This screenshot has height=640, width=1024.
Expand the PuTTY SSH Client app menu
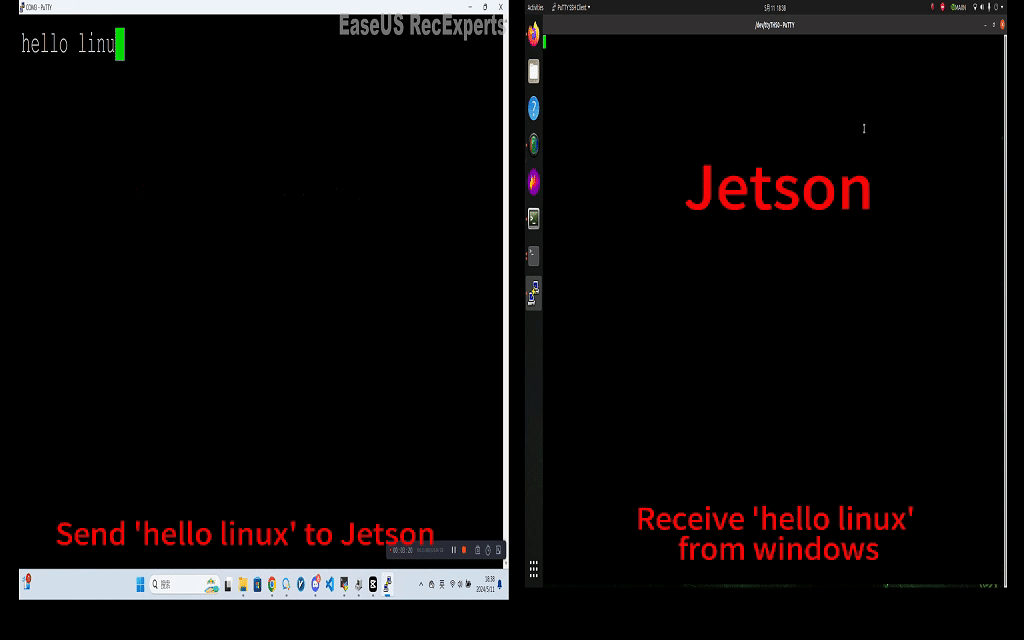(x=573, y=7)
